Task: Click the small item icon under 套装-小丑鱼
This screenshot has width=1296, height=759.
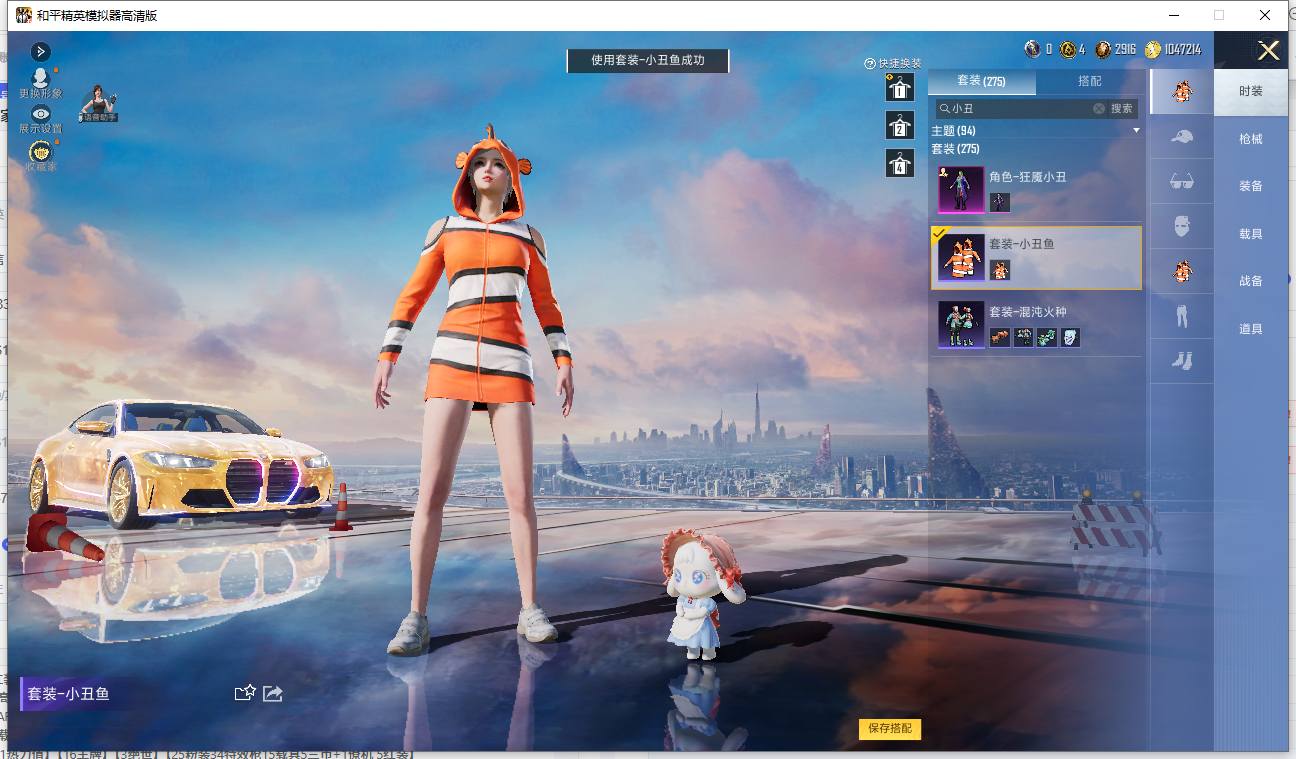Action: point(1000,270)
